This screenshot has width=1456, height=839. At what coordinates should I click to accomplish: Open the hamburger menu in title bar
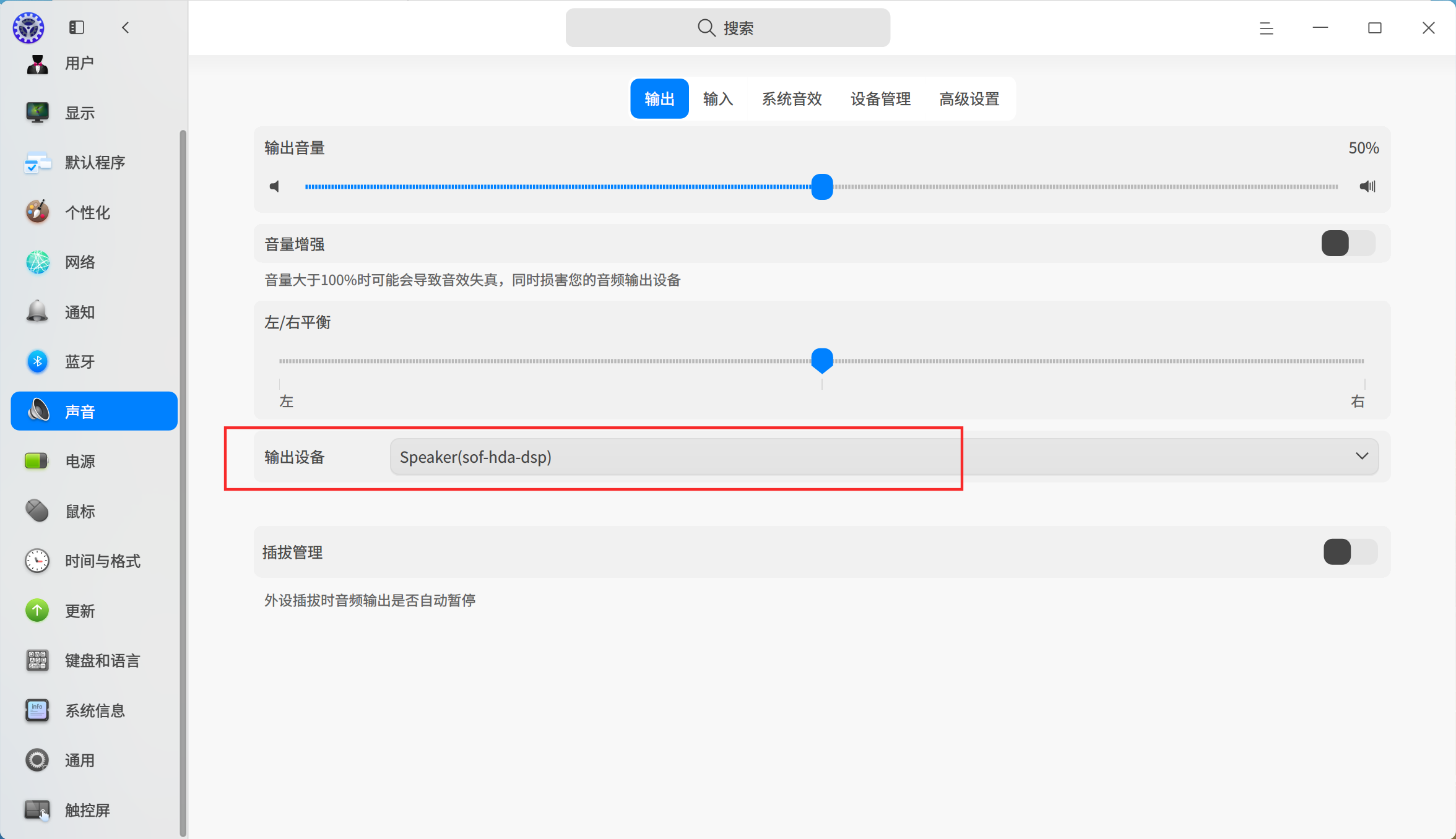click(x=1267, y=28)
